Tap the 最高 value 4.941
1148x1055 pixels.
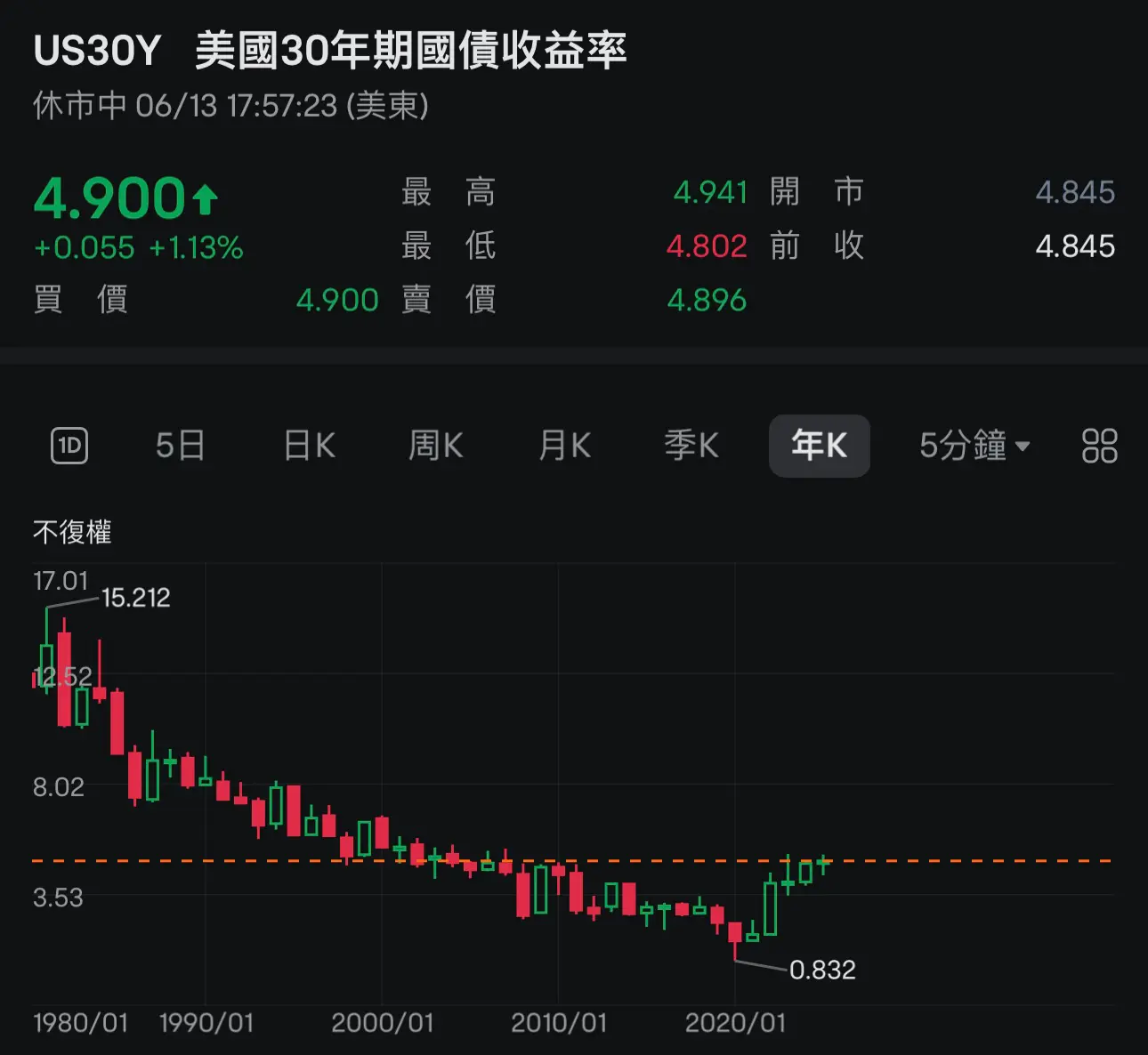pos(710,192)
